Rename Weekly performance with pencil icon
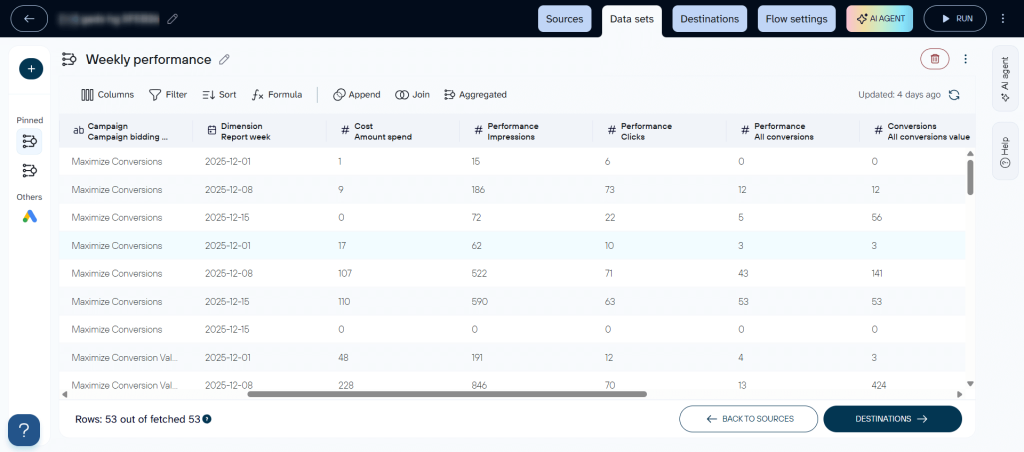This screenshot has height=452, width=1024. (x=224, y=59)
